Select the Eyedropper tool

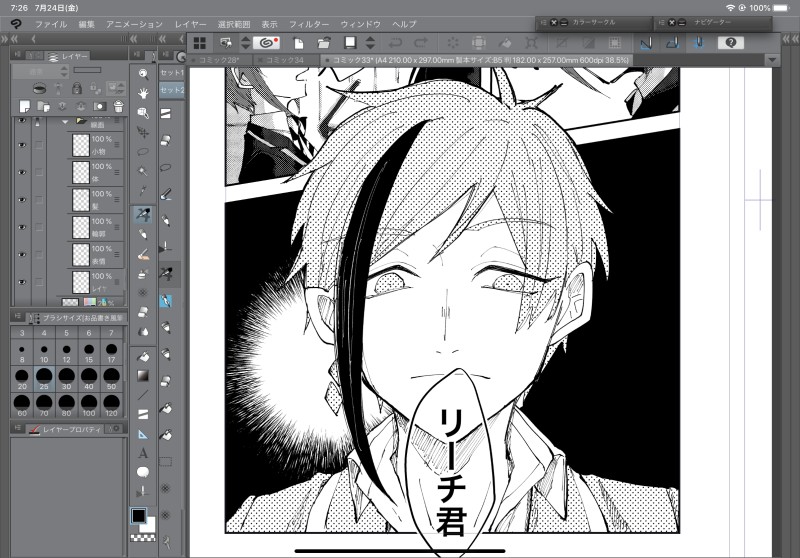(x=143, y=191)
